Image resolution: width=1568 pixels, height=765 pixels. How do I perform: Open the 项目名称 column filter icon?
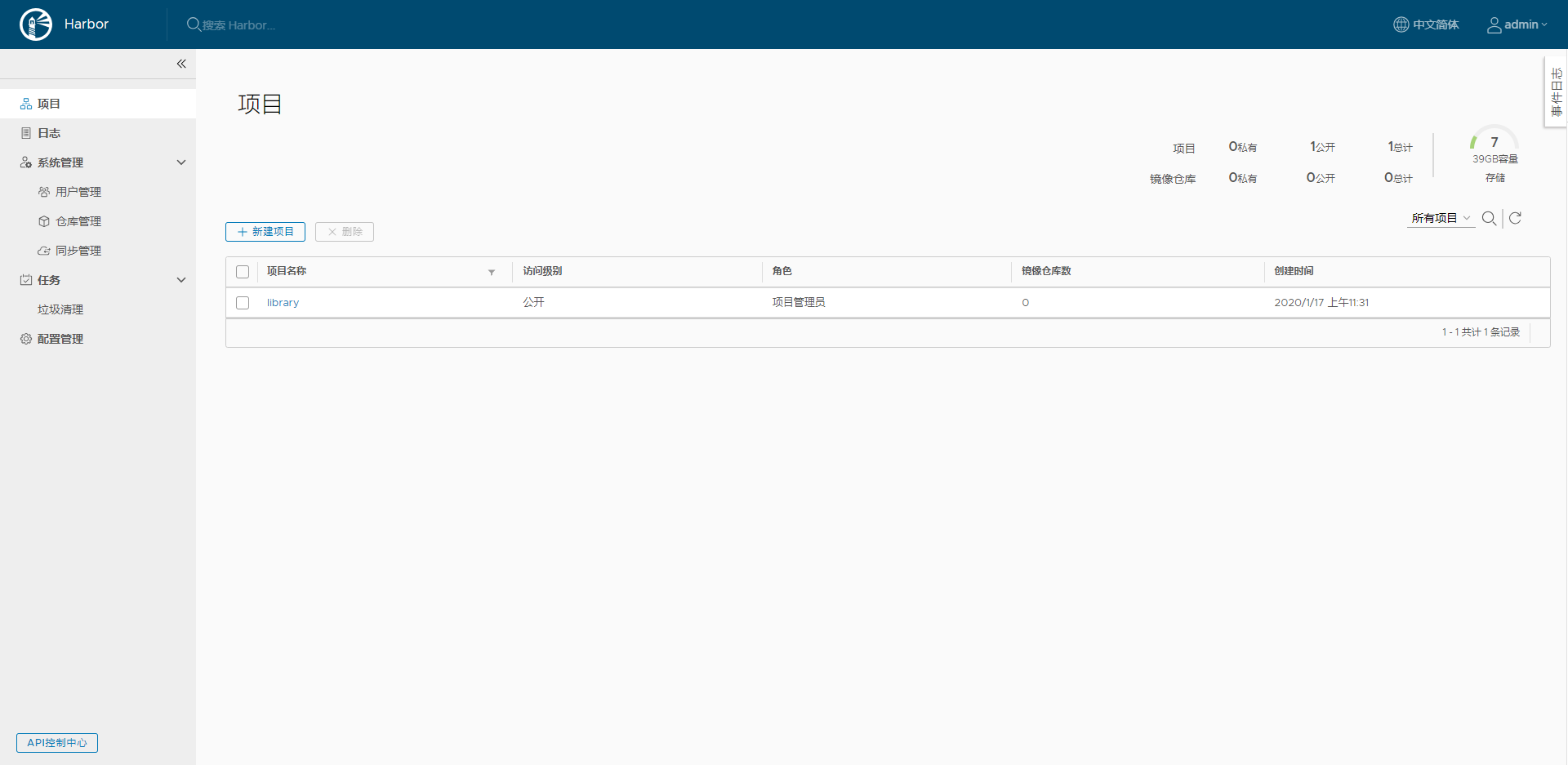click(x=492, y=272)
